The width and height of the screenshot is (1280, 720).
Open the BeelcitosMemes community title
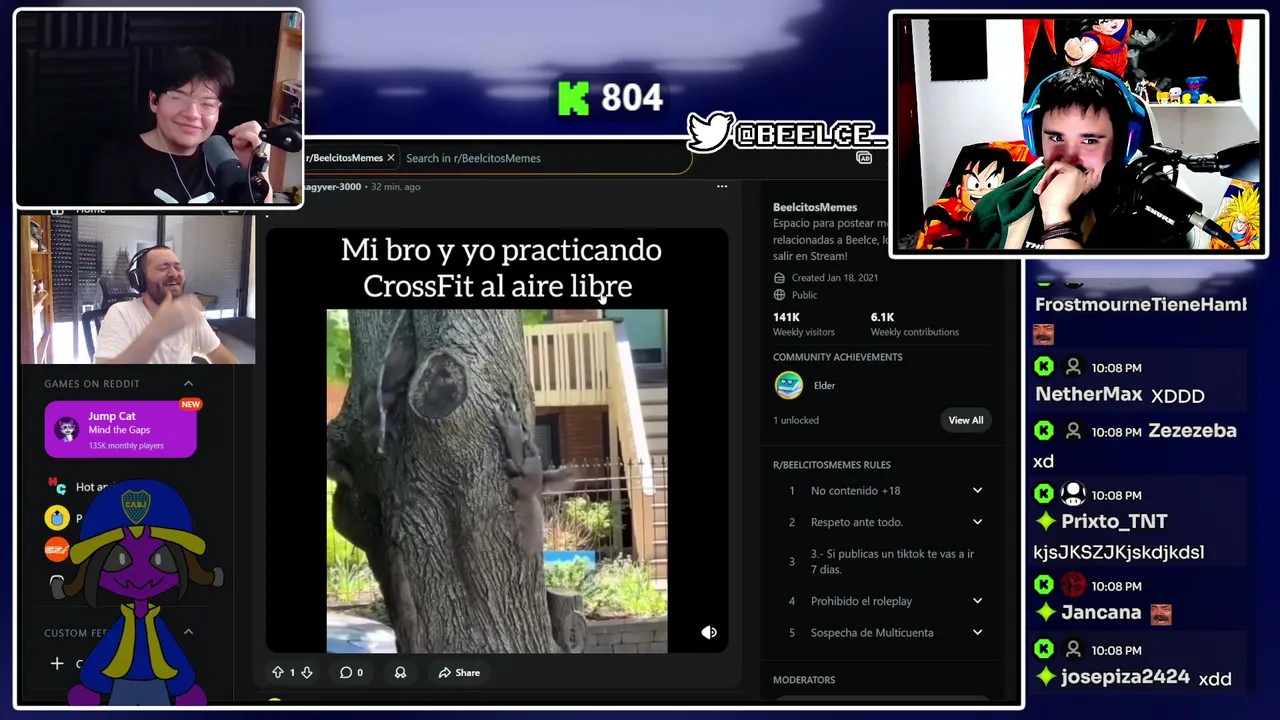coord(815,207)
